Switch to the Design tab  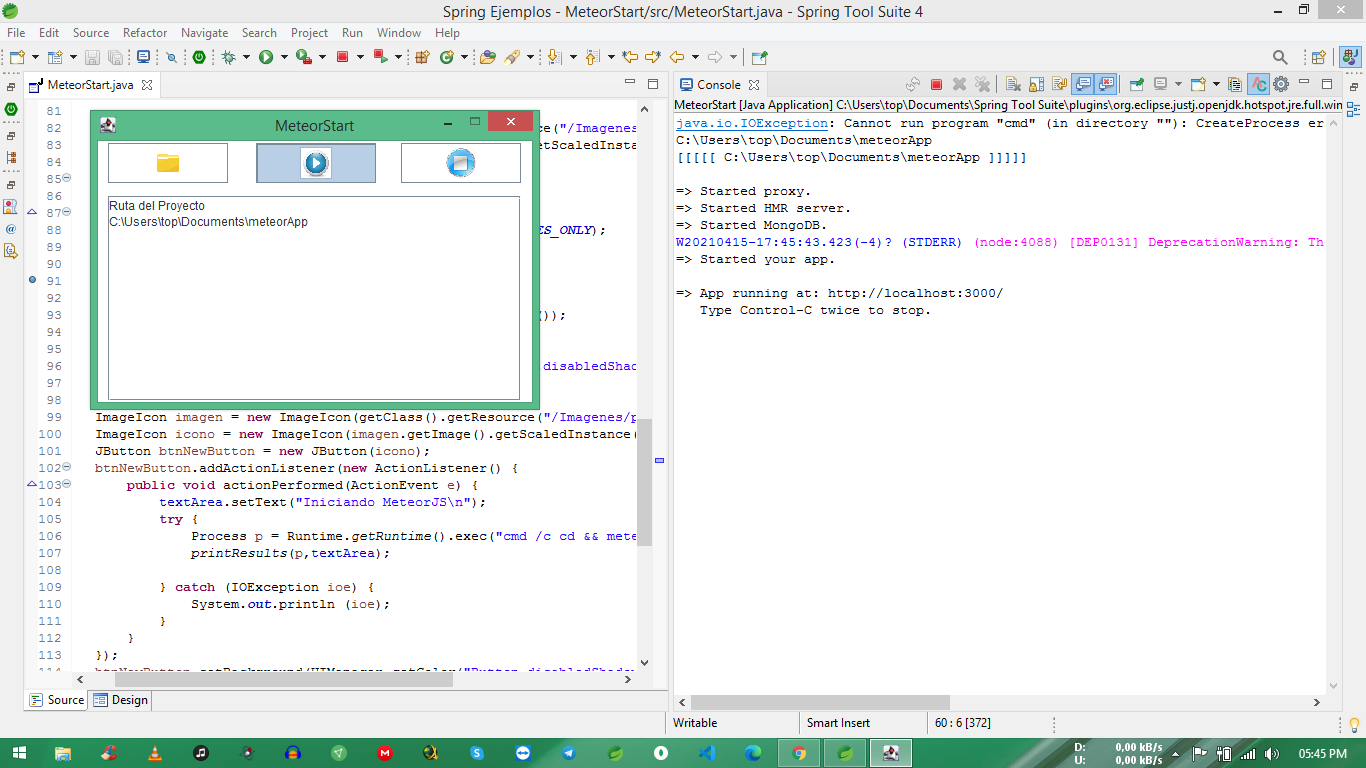pyautogui.click(x=121, y=700)
